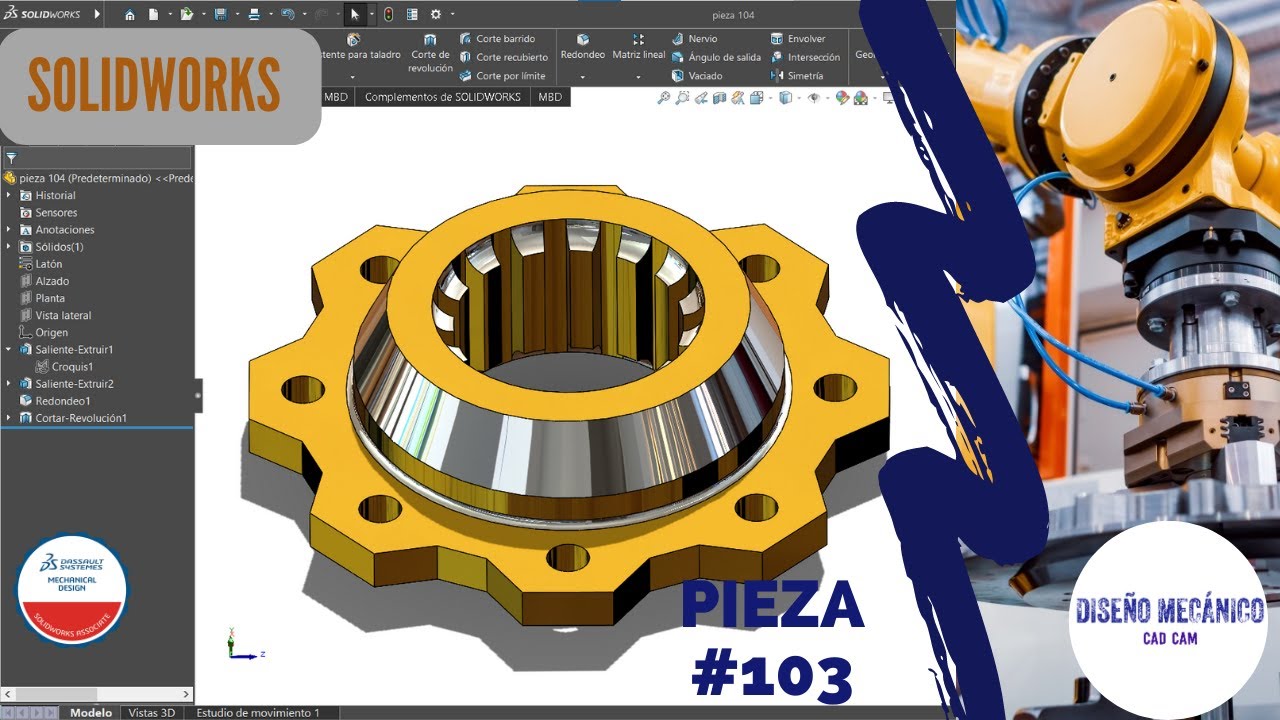This screenshot has width=1280, height=720.
Task: Switch to the Modelo bottom tab
Action: pyautogui.click(x=91, y=712)
